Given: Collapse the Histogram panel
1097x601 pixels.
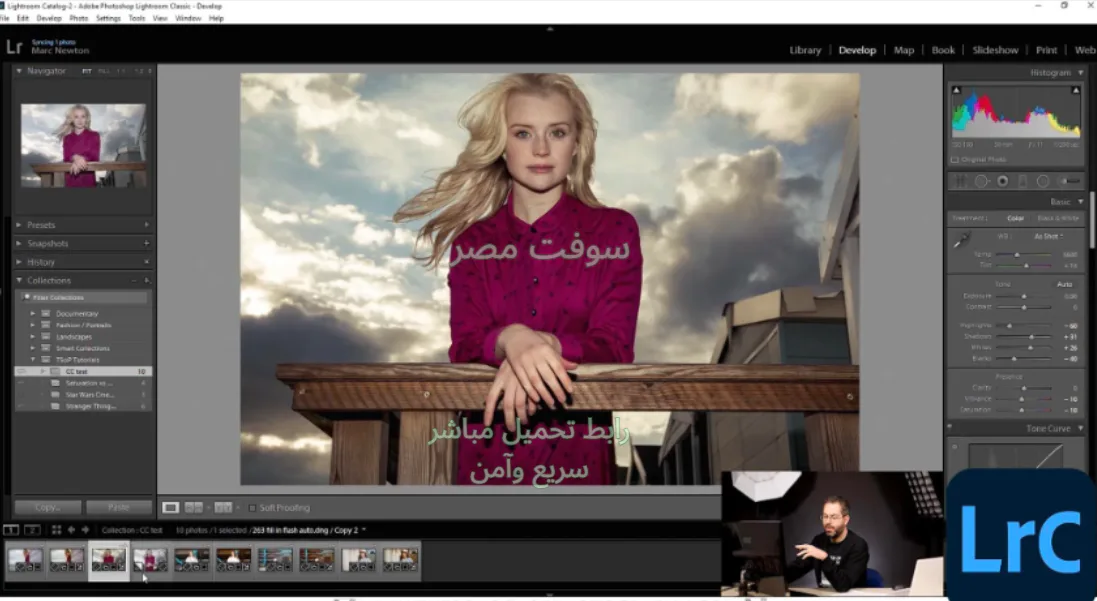Looking at the screenshot, I should coord(1080,73).
